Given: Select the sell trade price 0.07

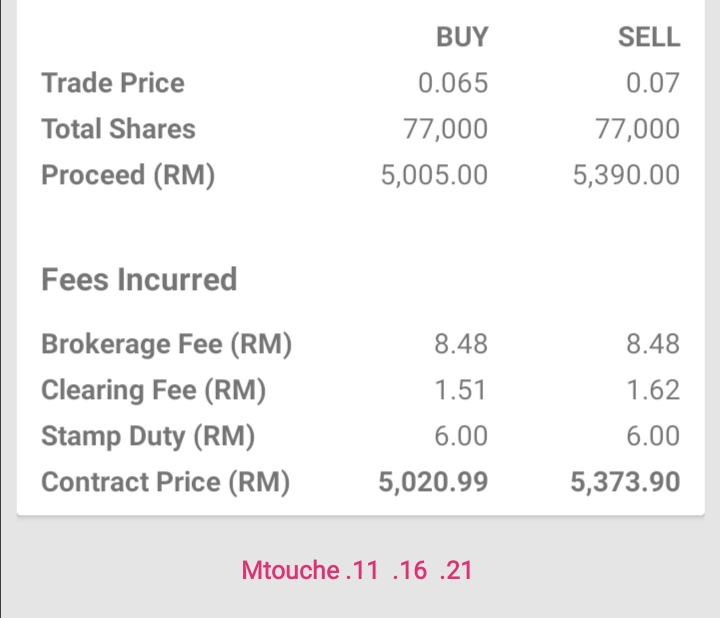Looking at the screenshot, I should [652, 83].
